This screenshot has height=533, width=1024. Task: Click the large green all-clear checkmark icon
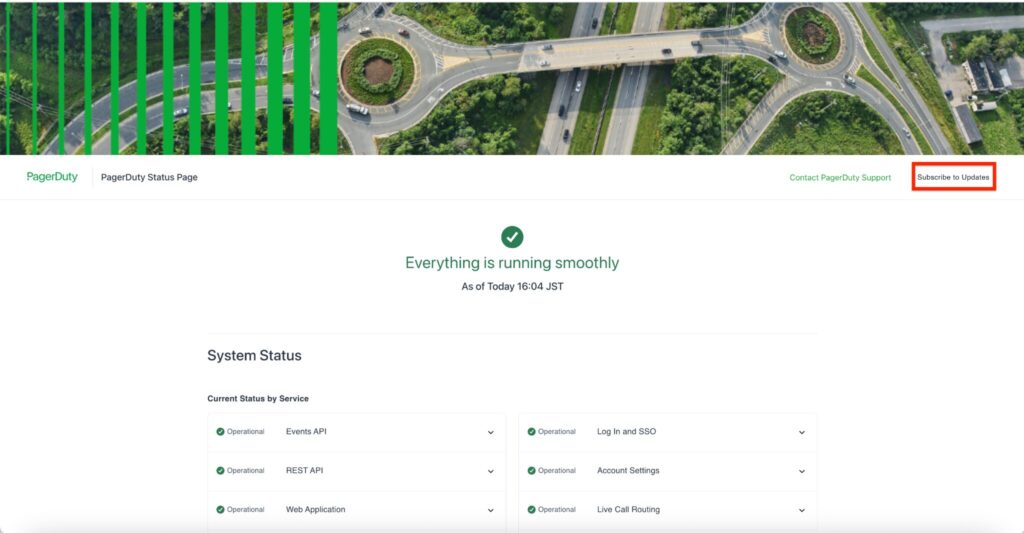coord(512,237)
